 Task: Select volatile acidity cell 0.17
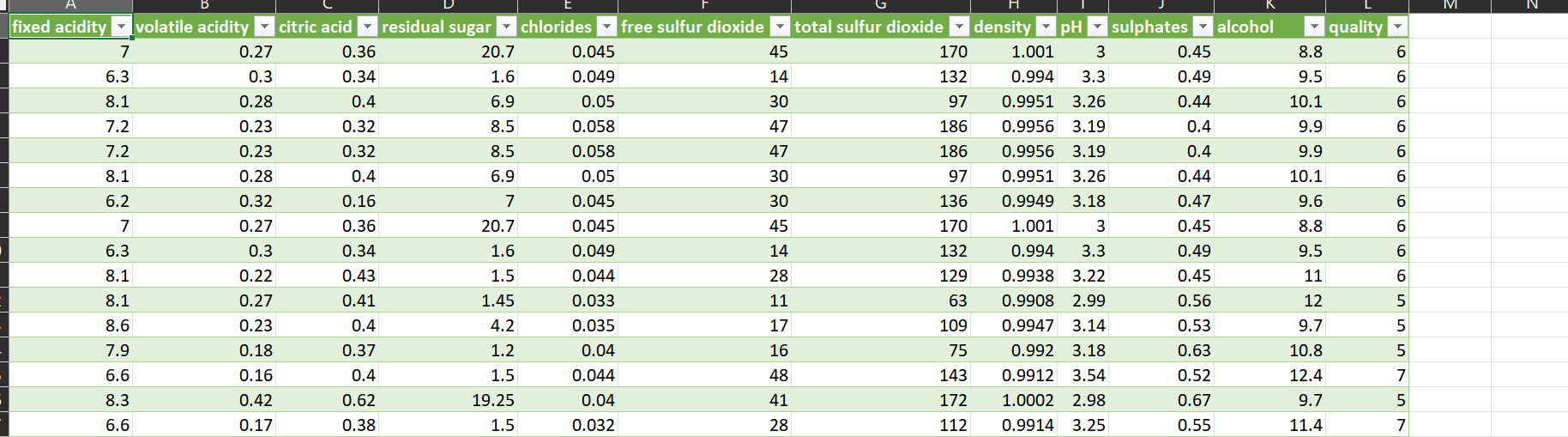[x=204, y=425]
